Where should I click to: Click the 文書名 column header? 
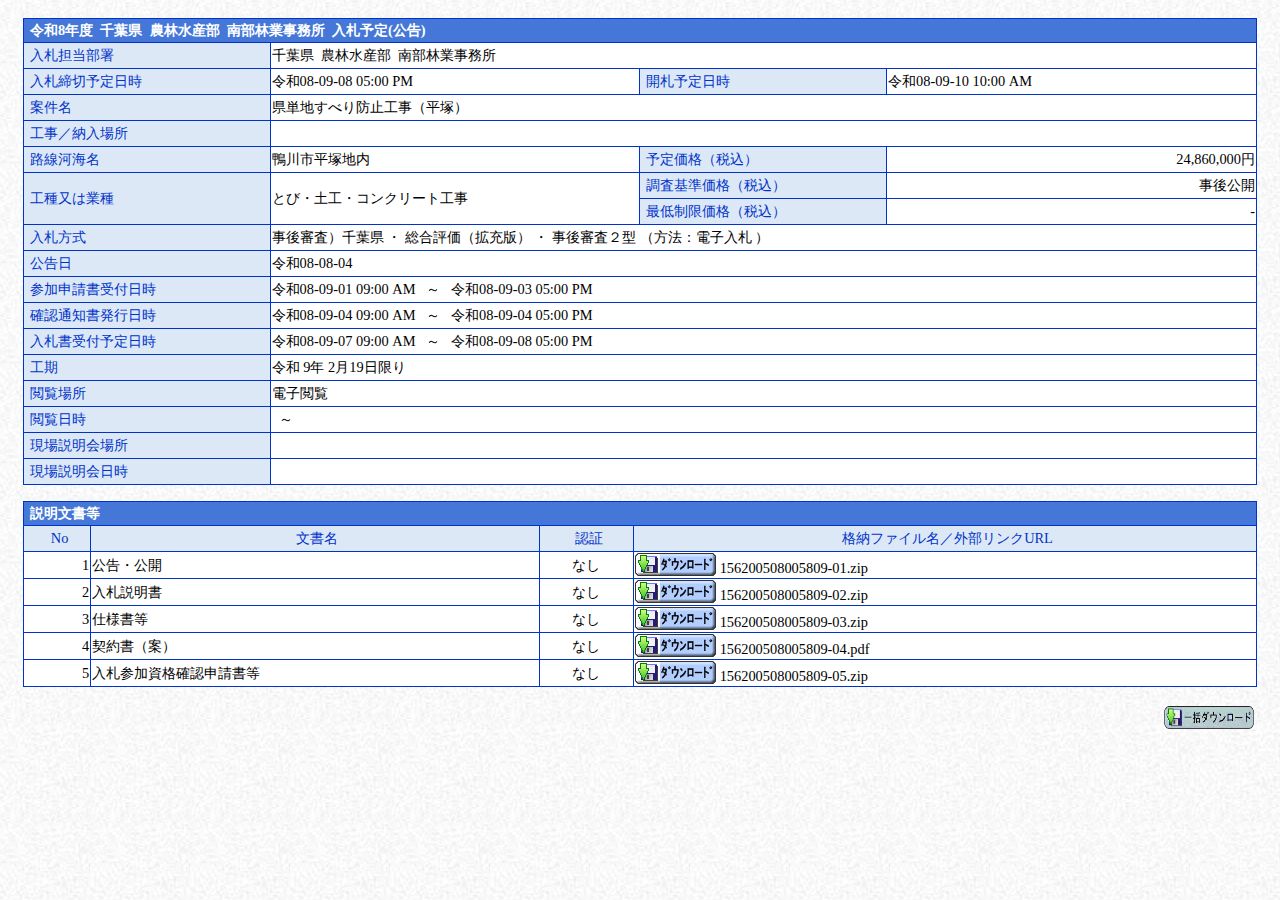pyautogui.click(x=316, y=538)
